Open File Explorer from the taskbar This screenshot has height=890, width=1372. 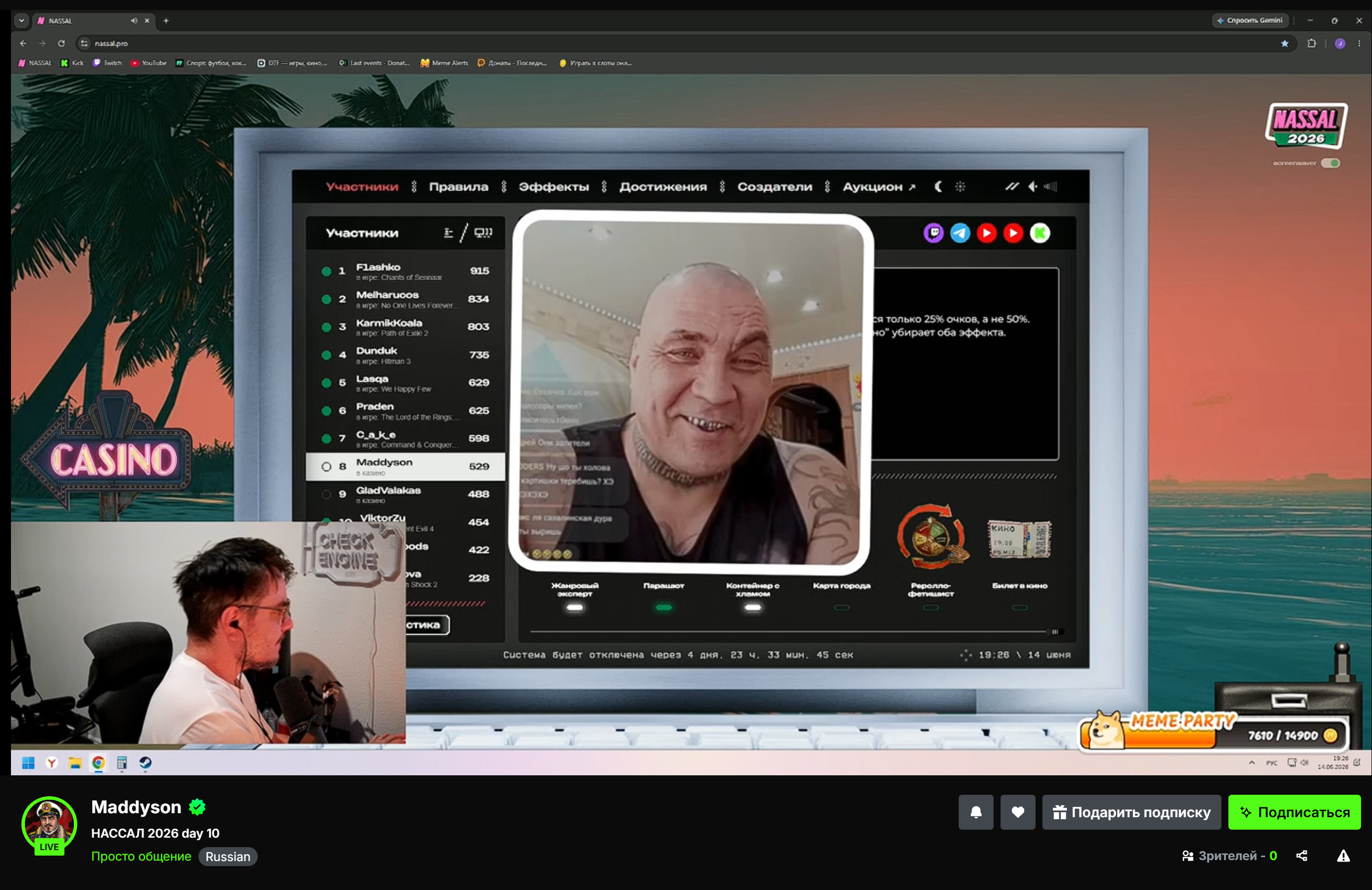75,763
